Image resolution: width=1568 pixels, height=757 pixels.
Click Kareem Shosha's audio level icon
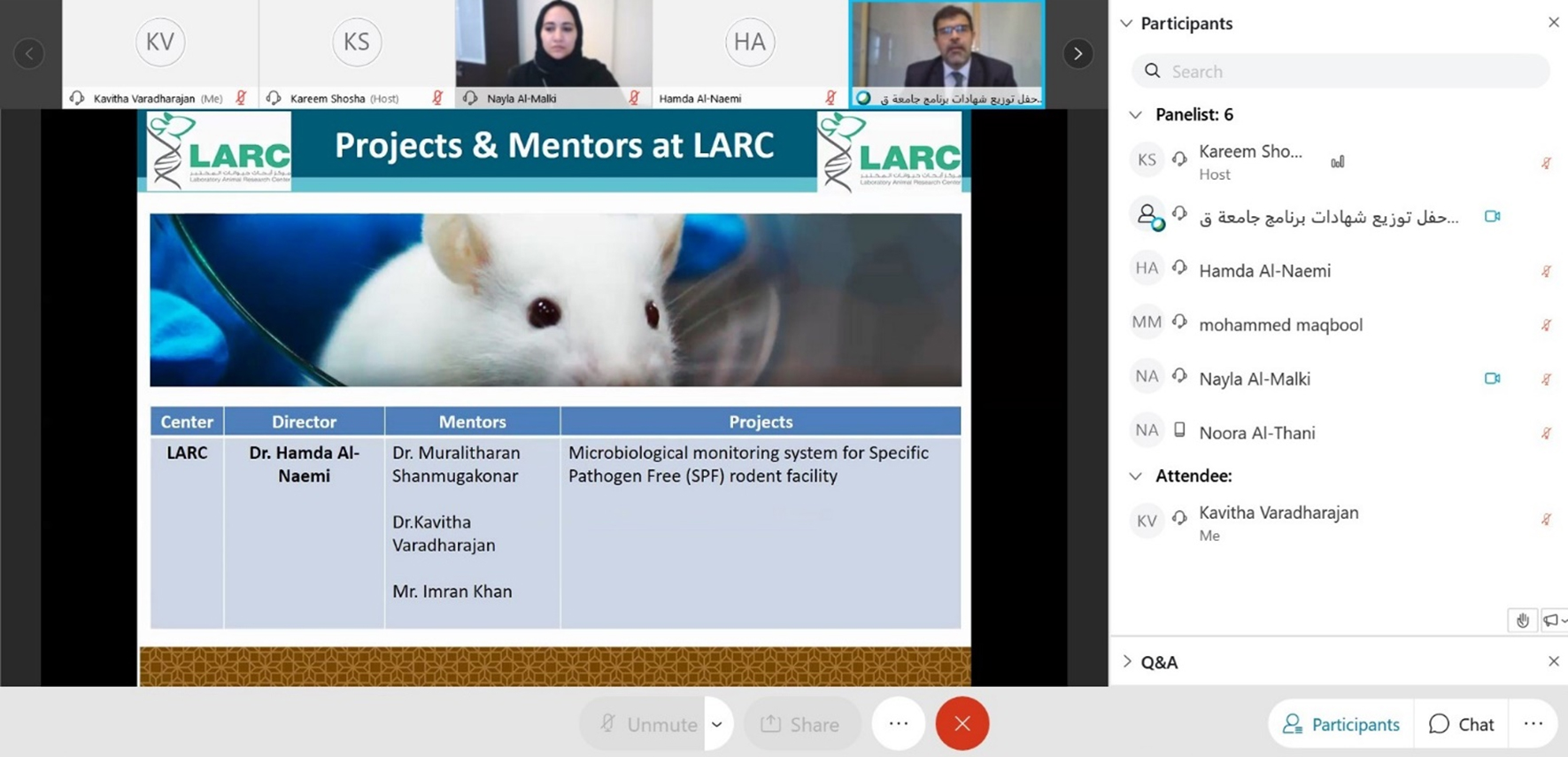point(1337,162)
